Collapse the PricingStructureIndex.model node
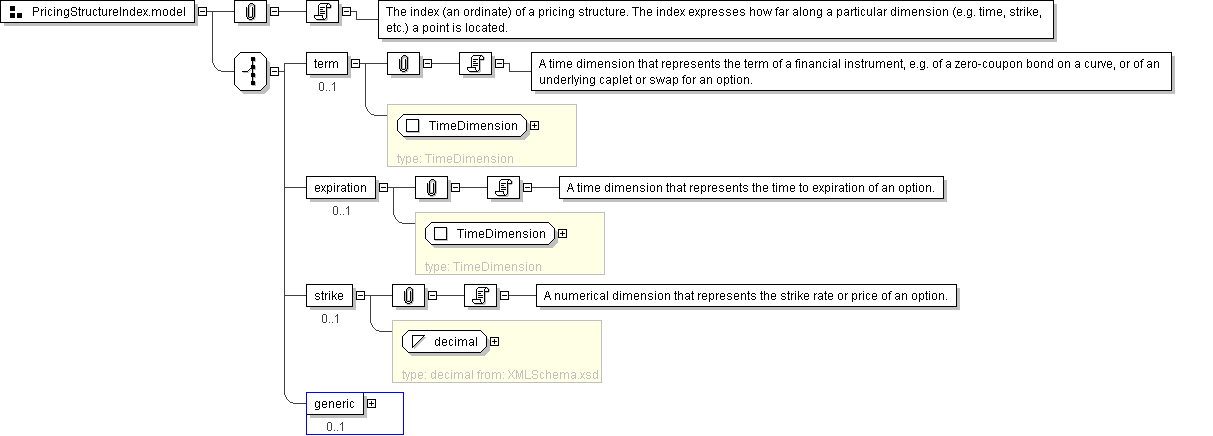1213x436 pixels. [x=203, y=12]
